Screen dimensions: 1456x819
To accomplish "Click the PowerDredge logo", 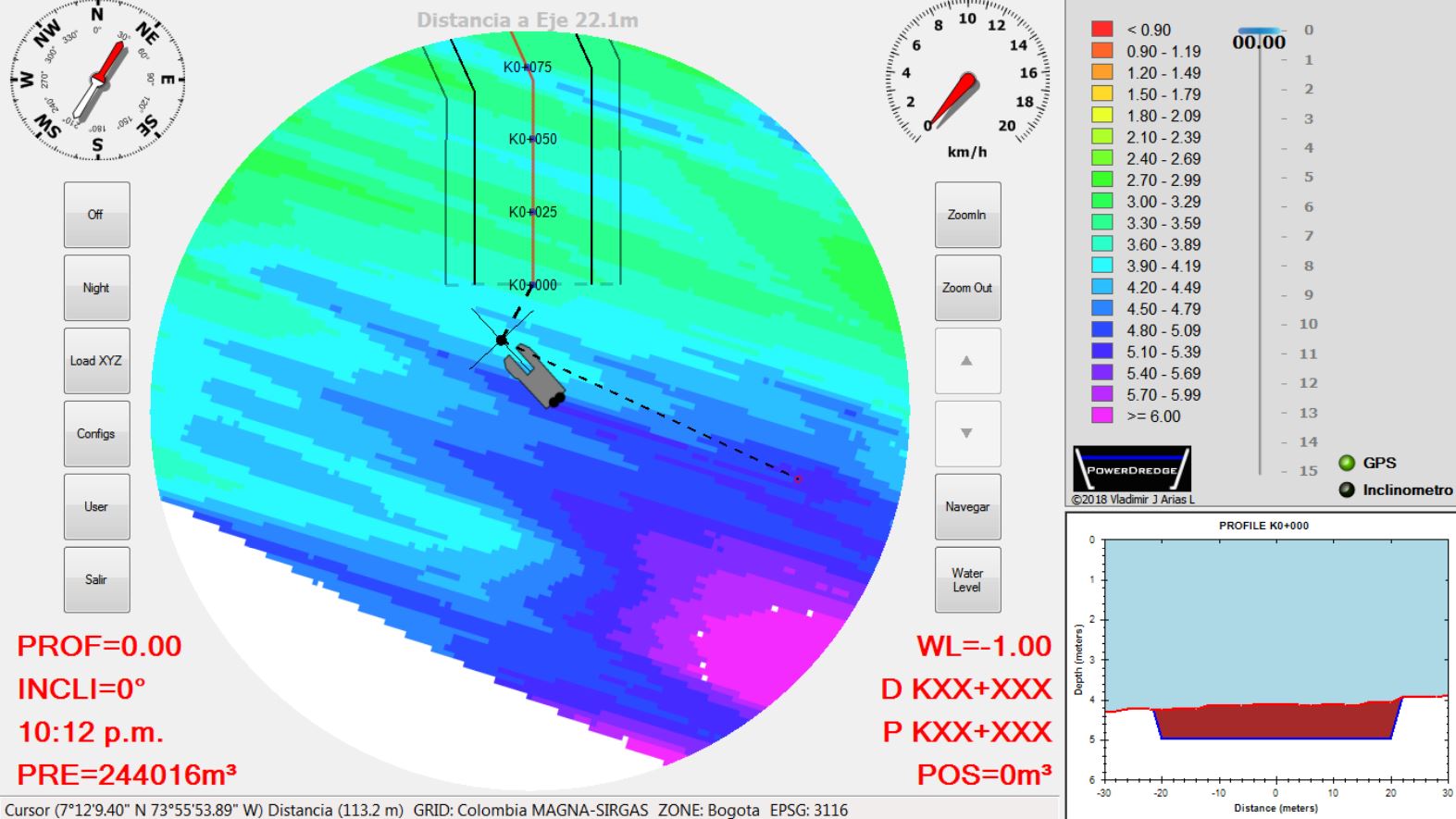I will pos(1132,469).
